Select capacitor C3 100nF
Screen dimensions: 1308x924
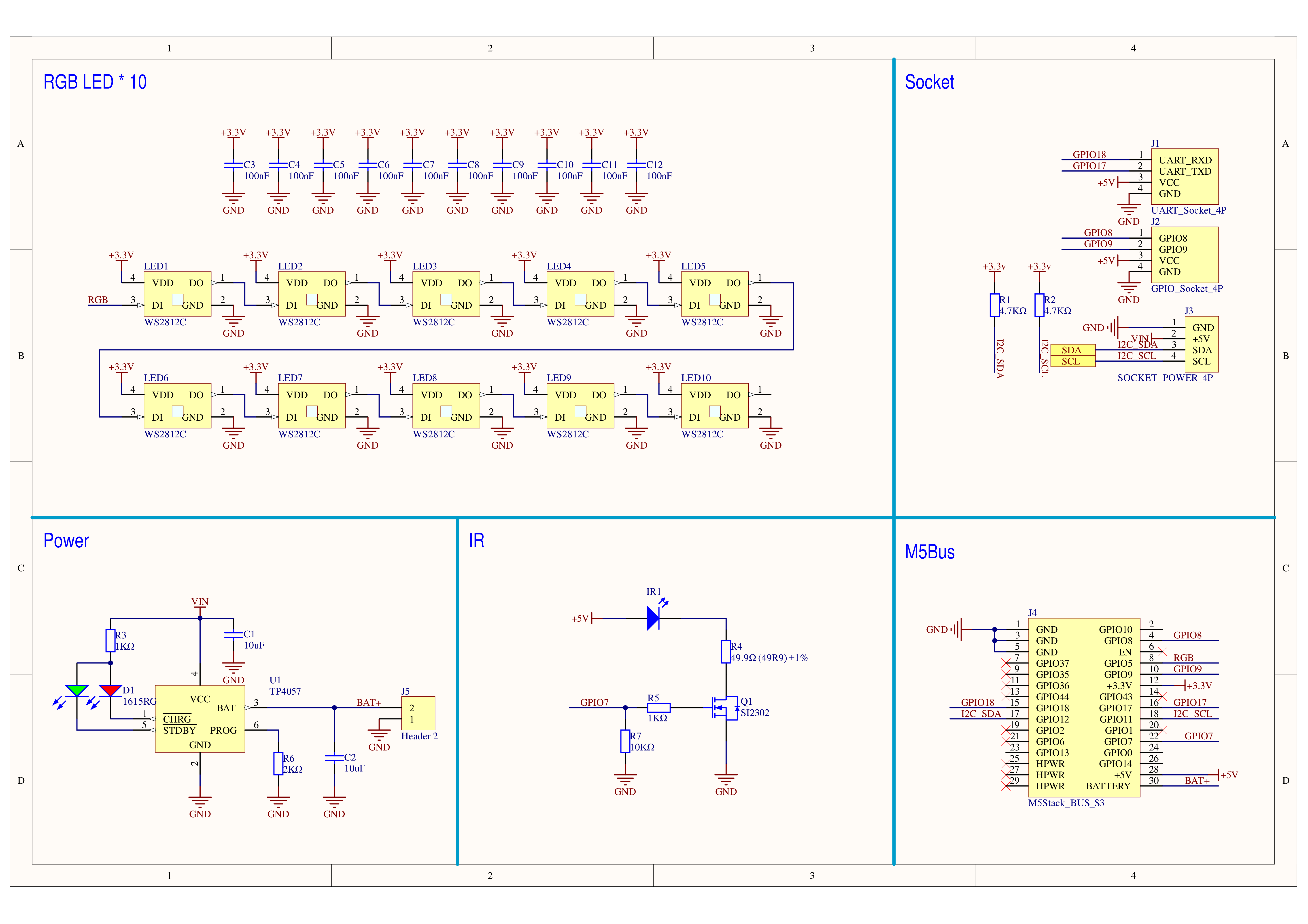click(x=234, y=165)
